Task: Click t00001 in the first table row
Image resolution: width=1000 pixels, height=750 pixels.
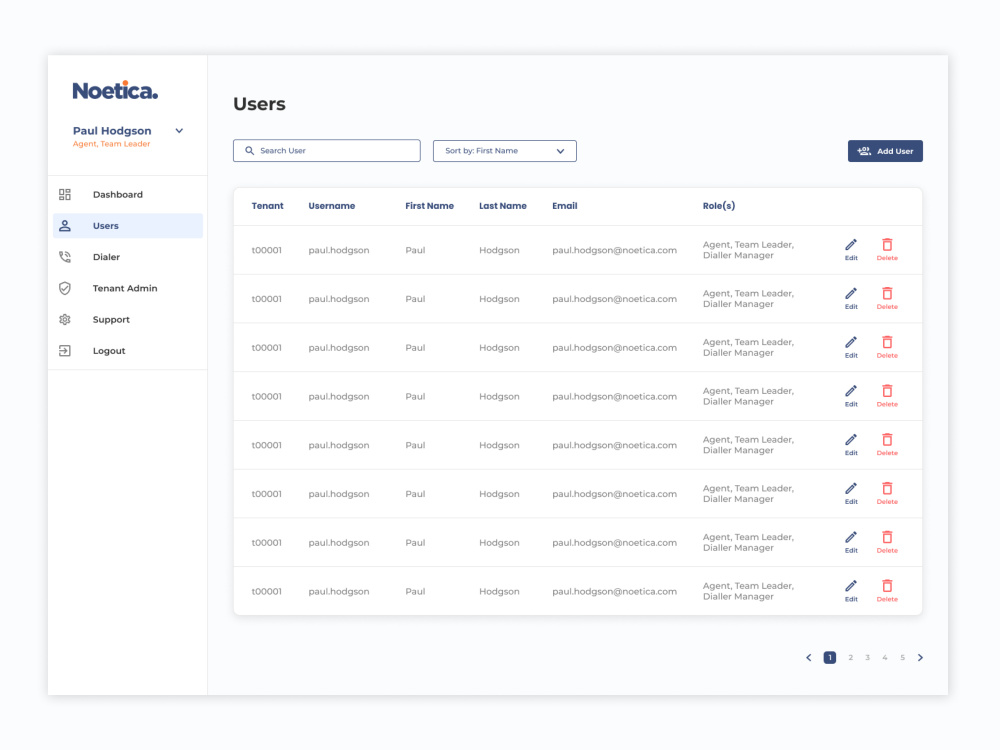Action: (x=267, y=250)
